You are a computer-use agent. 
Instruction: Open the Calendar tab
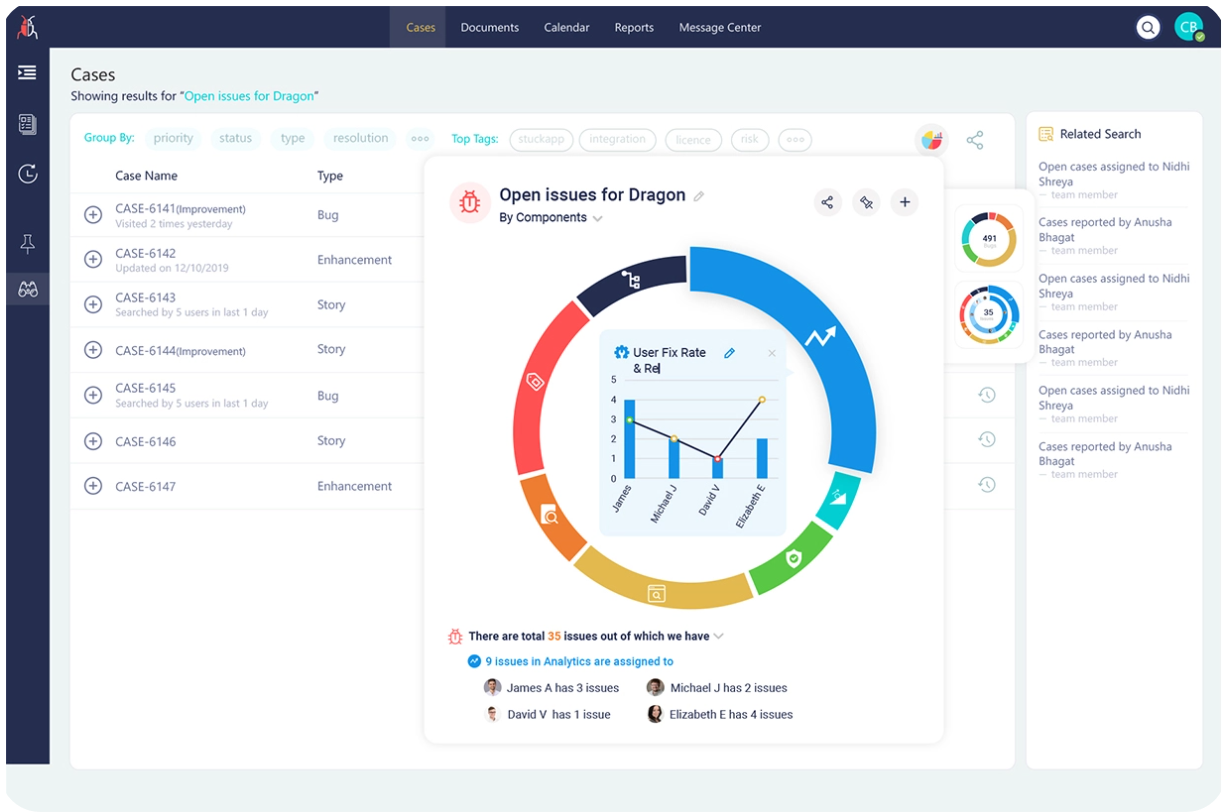pos(567,28)
